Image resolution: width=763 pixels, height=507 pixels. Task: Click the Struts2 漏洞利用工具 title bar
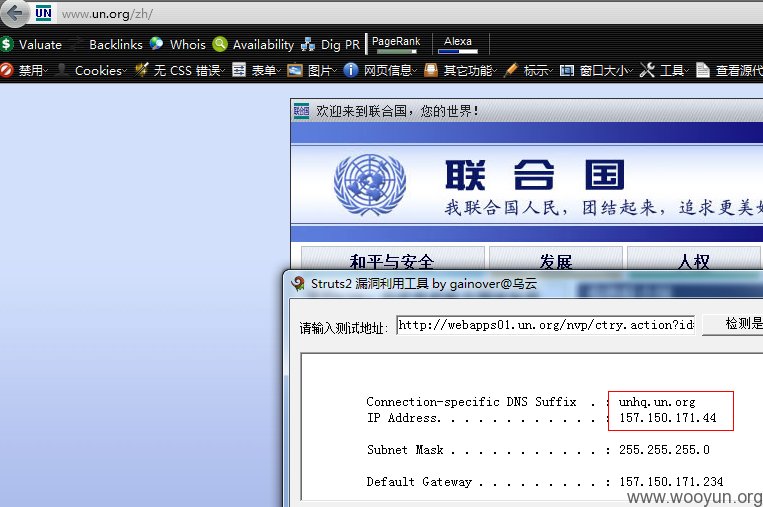pos(423,284)
